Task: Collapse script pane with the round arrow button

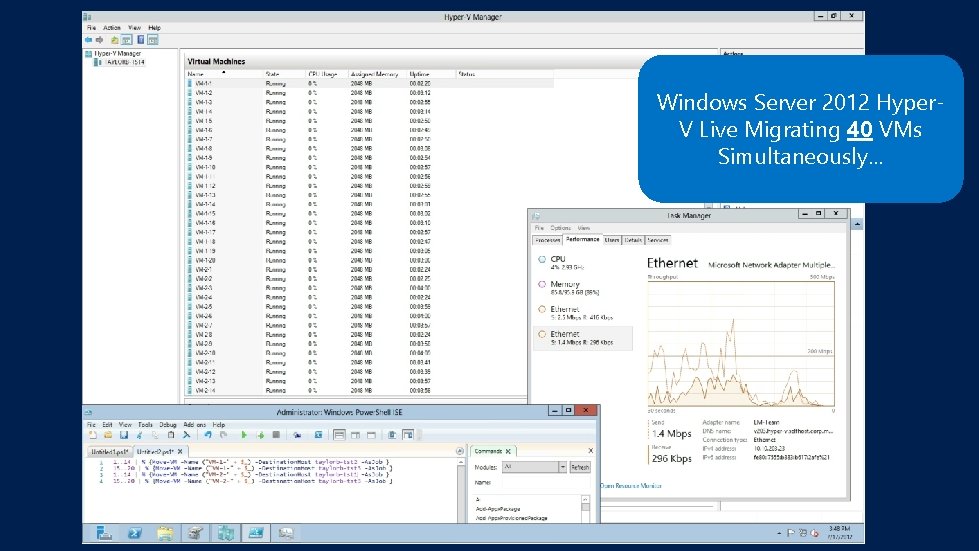Action: coord(460,451)
